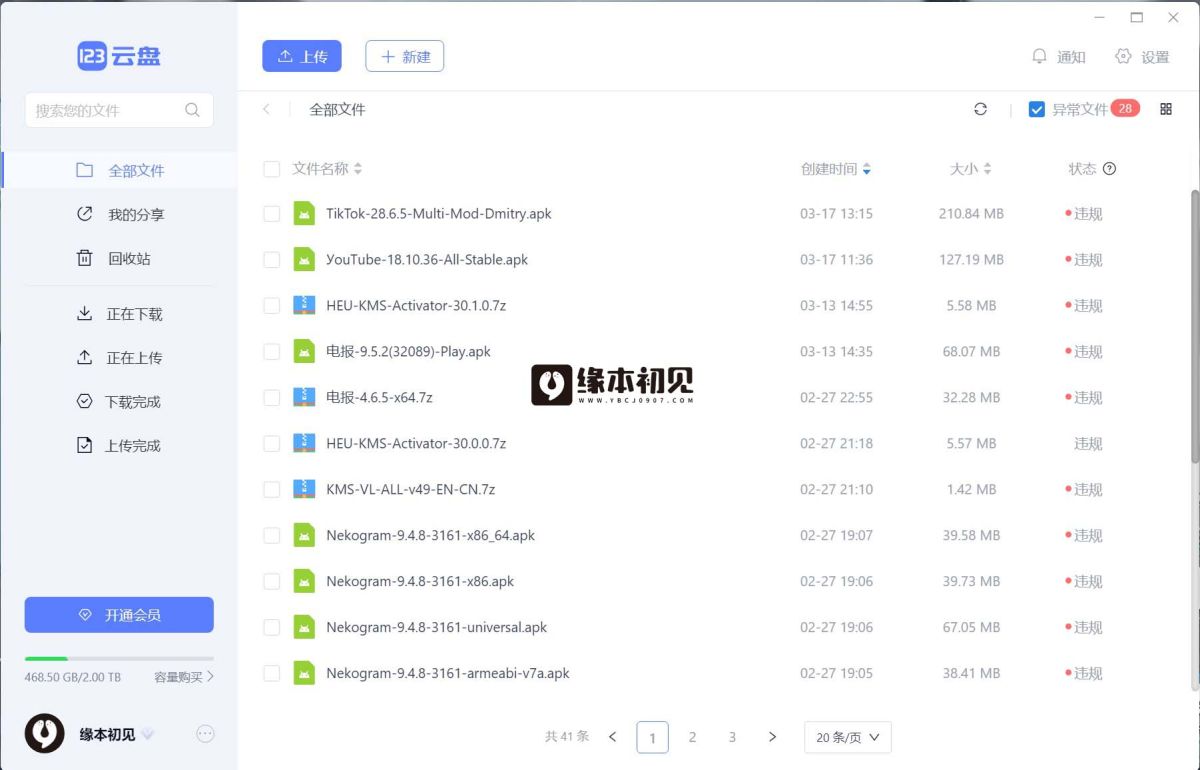Click the 电报-4.6.5-x64 archive icon
The width and height of the screenshot is (1200, 770).
pyautogui.click(x=304, y=397)
